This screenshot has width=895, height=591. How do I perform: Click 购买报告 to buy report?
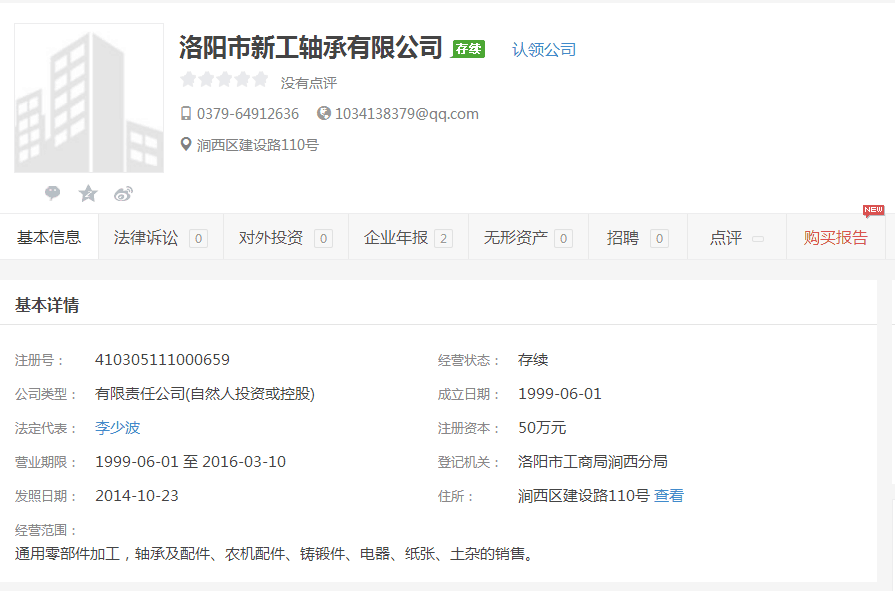(836, 238)
